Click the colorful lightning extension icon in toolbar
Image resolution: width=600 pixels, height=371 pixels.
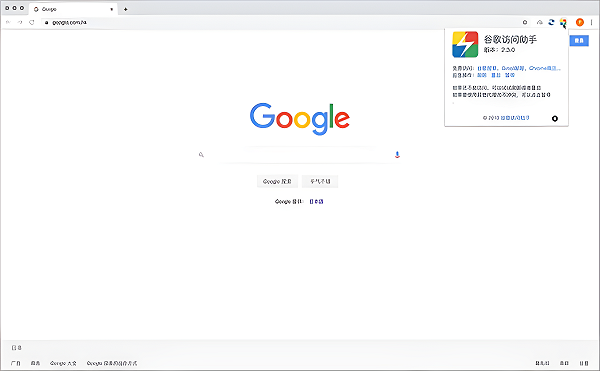click(x=563, y=22)
